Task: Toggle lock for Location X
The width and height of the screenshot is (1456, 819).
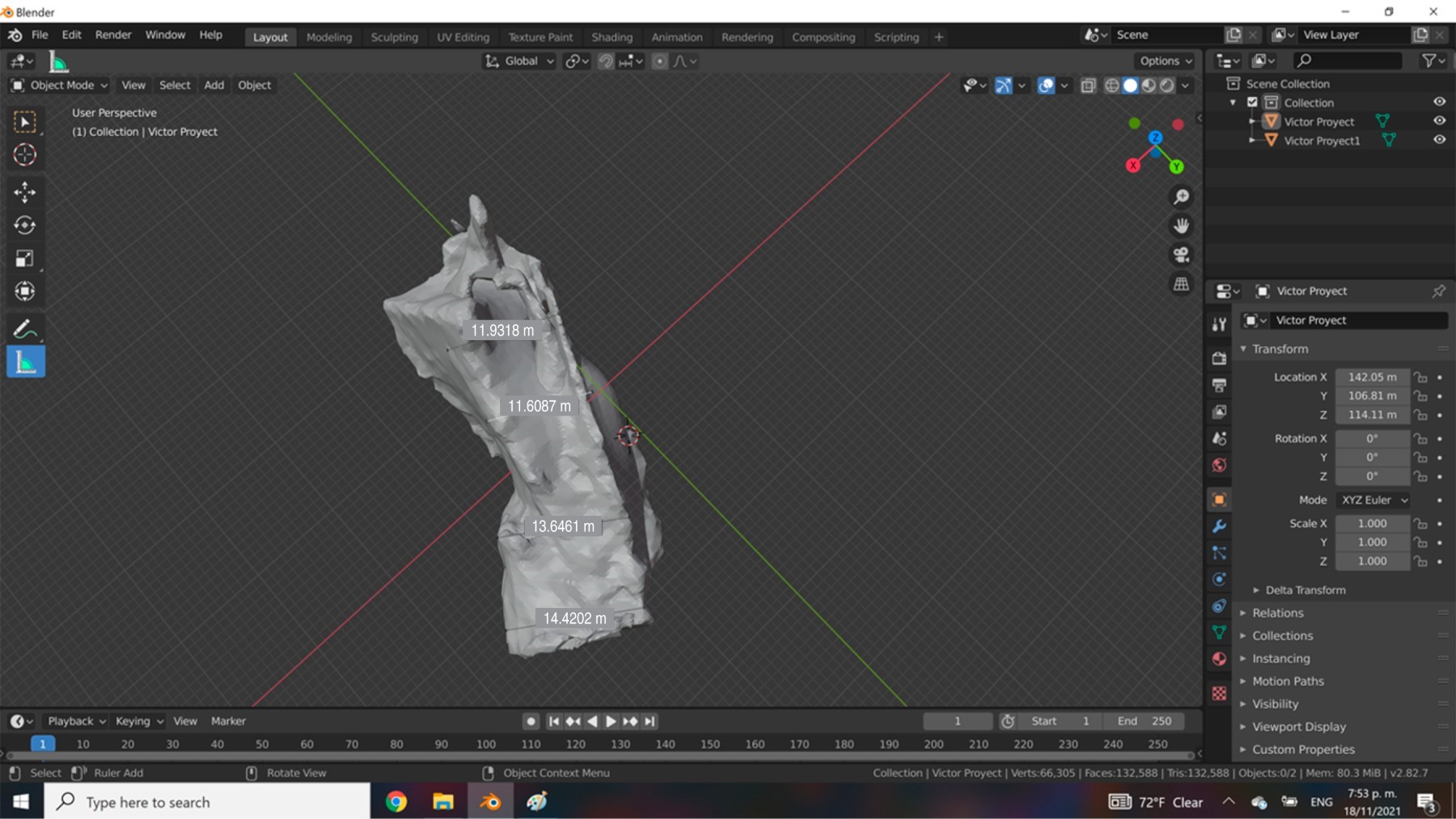Action: pos(1420,378)
